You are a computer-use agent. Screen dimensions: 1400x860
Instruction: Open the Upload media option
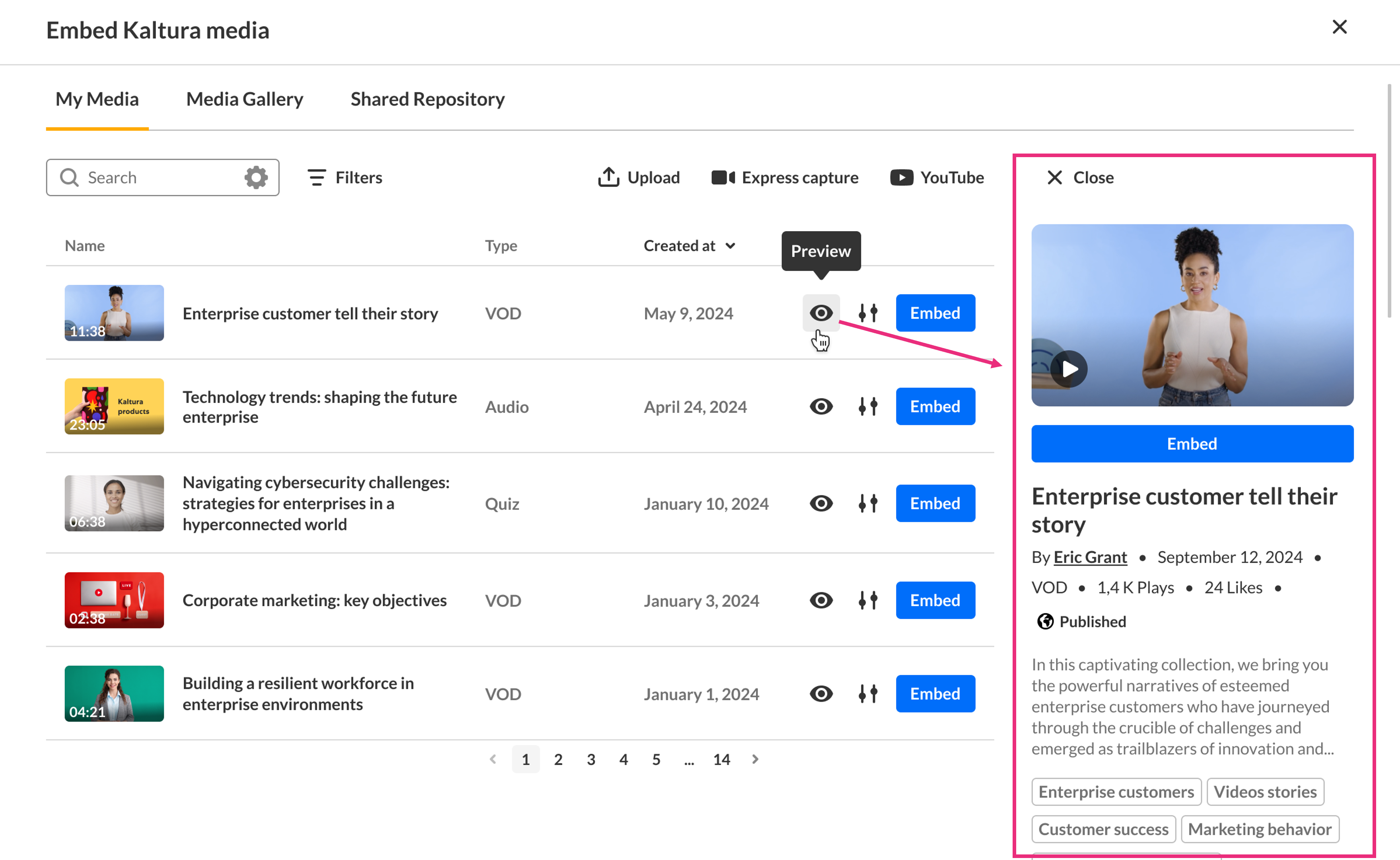coord(638,177)
